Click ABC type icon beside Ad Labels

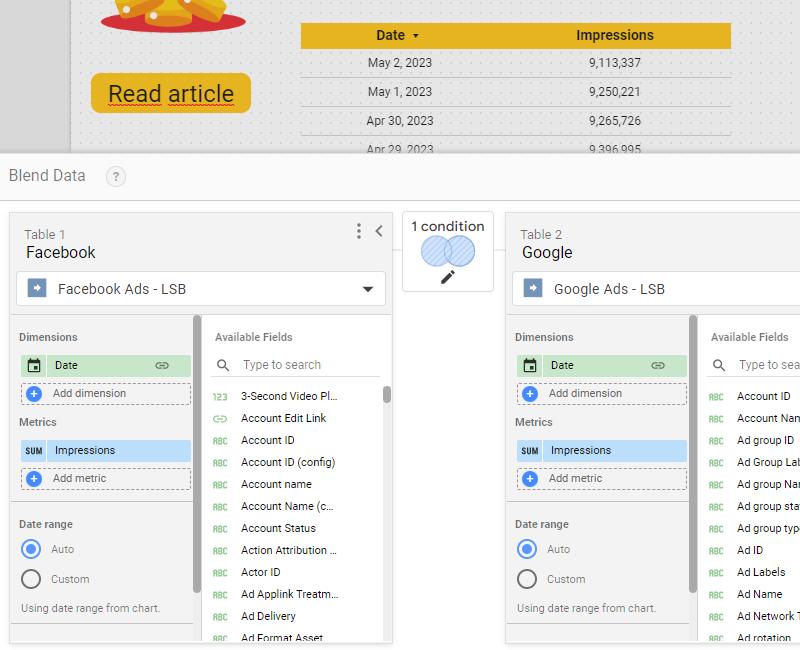[716, 573]
